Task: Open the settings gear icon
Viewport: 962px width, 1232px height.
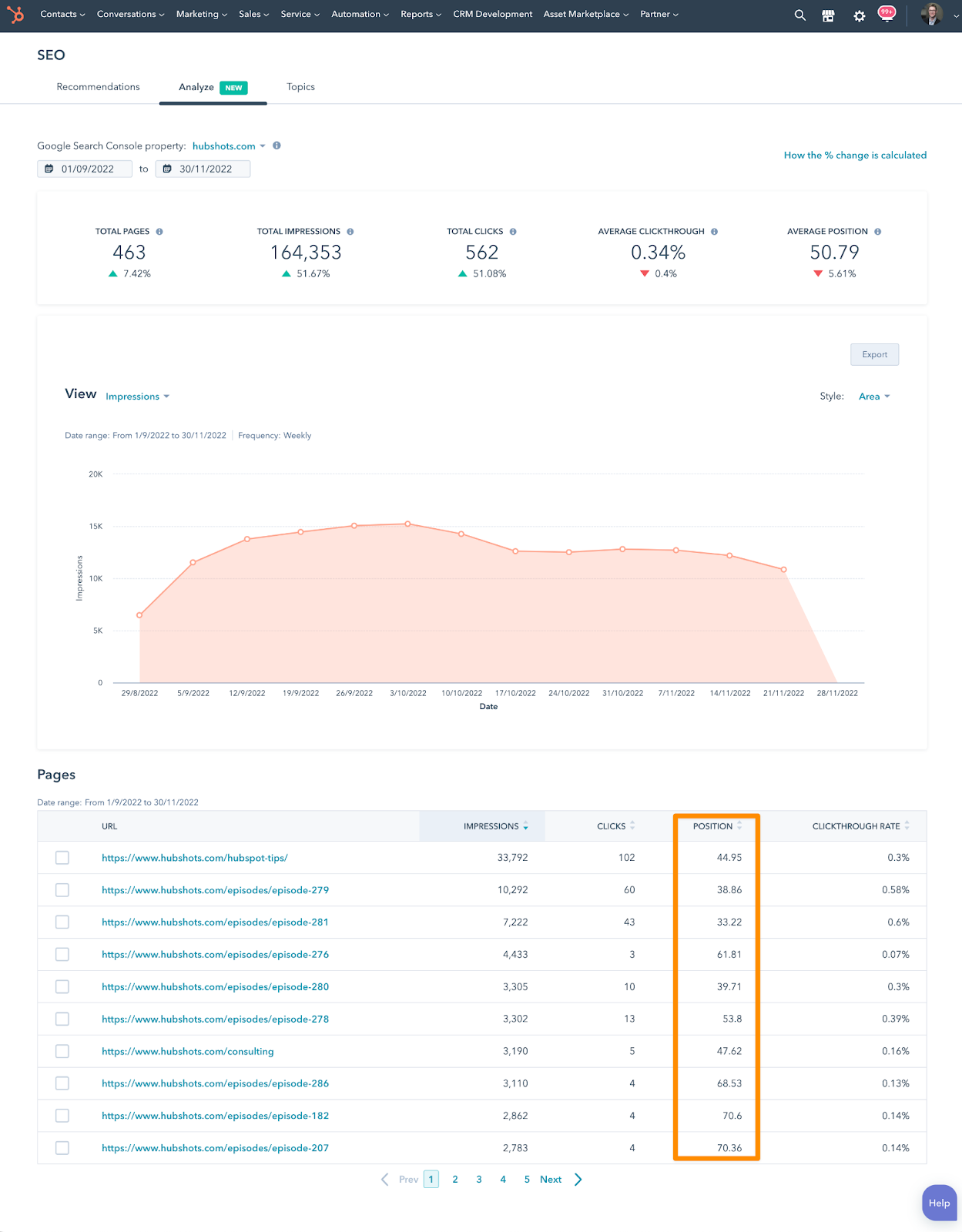Action: click(x=860, y=15)
